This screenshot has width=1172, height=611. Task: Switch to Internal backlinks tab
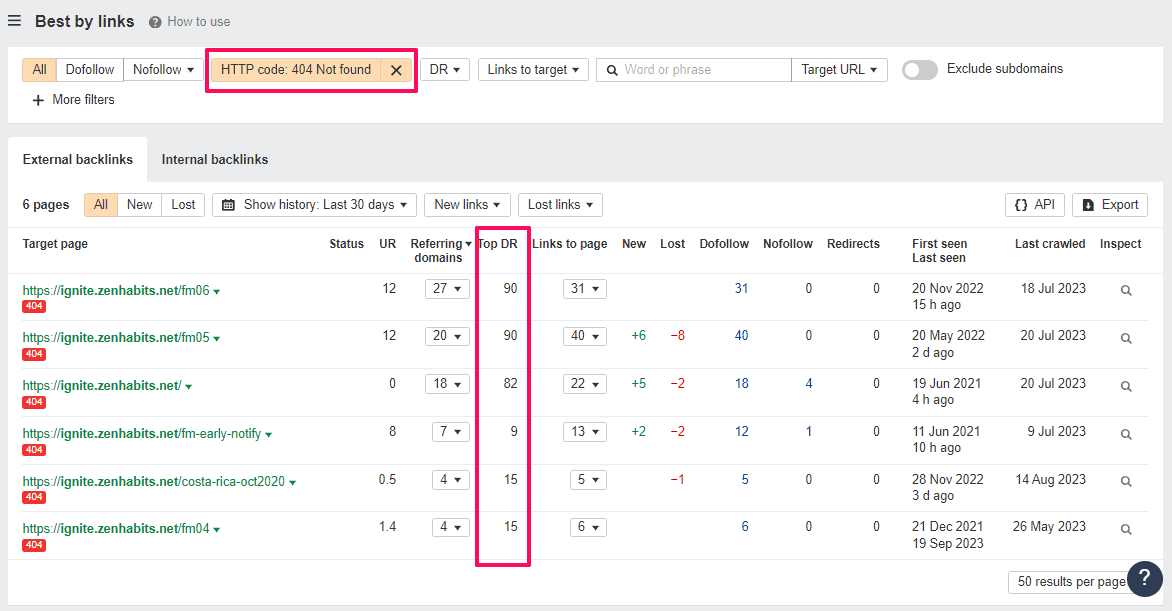coord(215,159)
